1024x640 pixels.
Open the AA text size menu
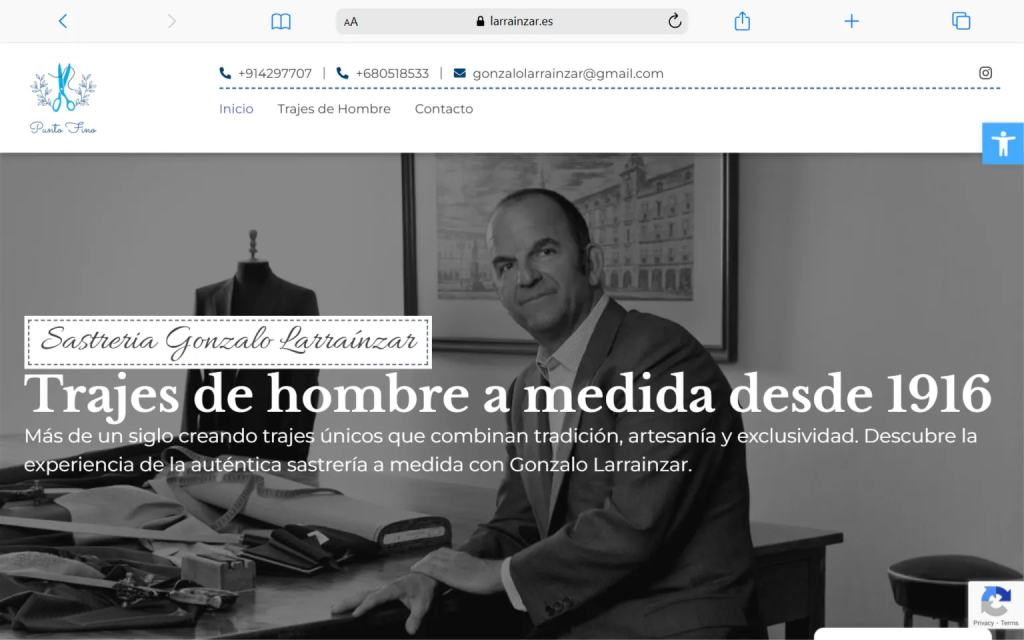[x=351, y=21]
